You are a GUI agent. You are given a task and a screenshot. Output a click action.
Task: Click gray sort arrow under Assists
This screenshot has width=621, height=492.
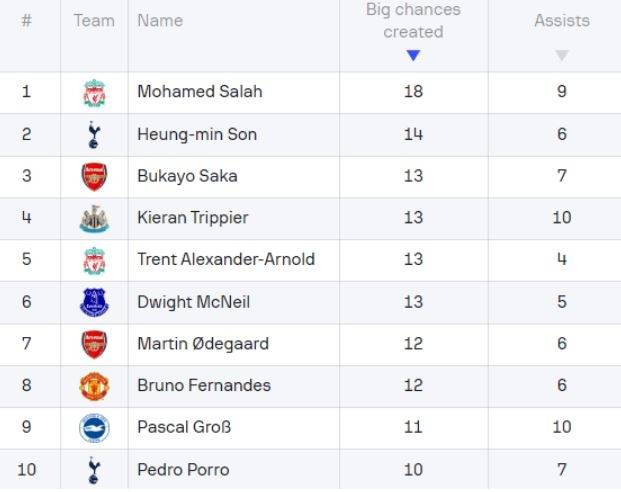(561, 56)
